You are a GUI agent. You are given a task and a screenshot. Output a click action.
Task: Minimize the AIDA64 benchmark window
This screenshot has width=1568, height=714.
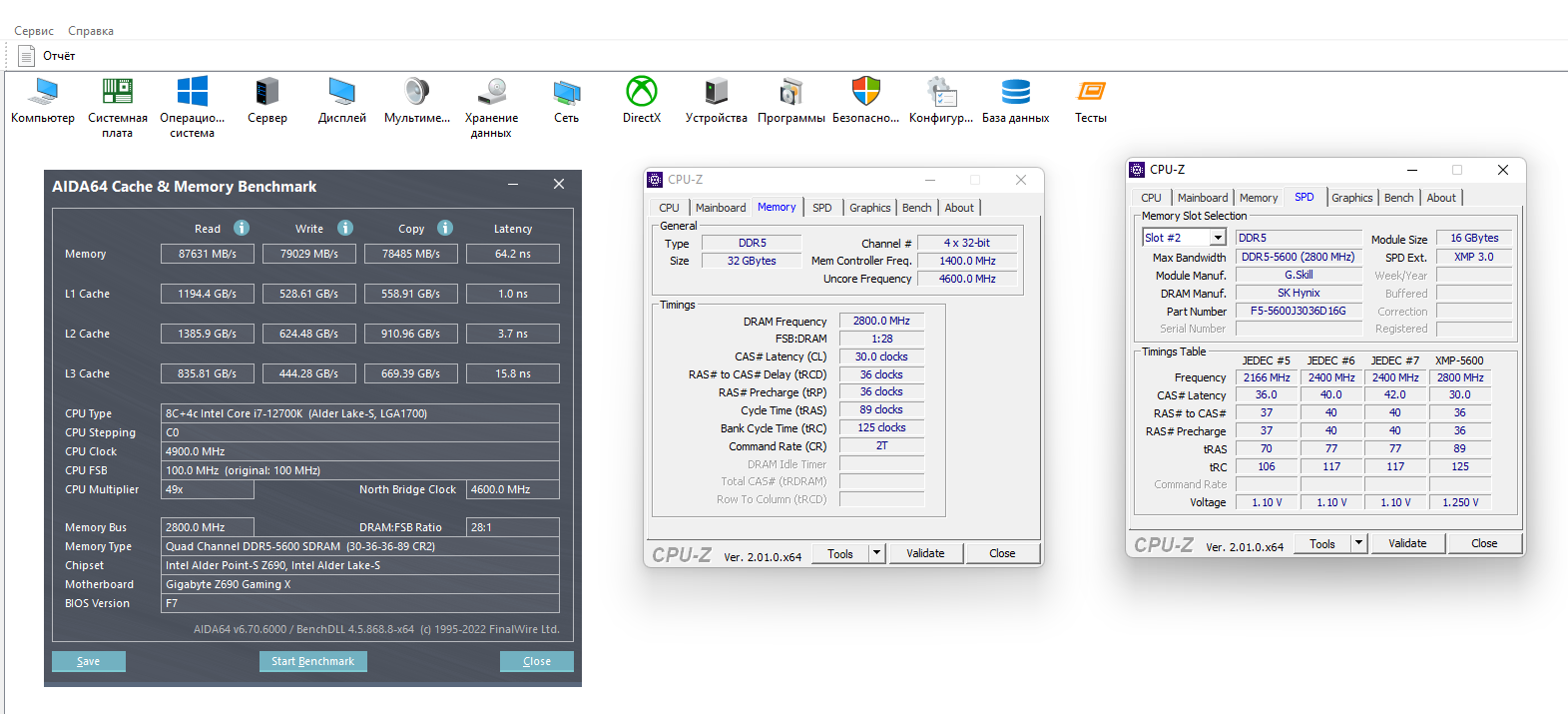click(513, 185)
